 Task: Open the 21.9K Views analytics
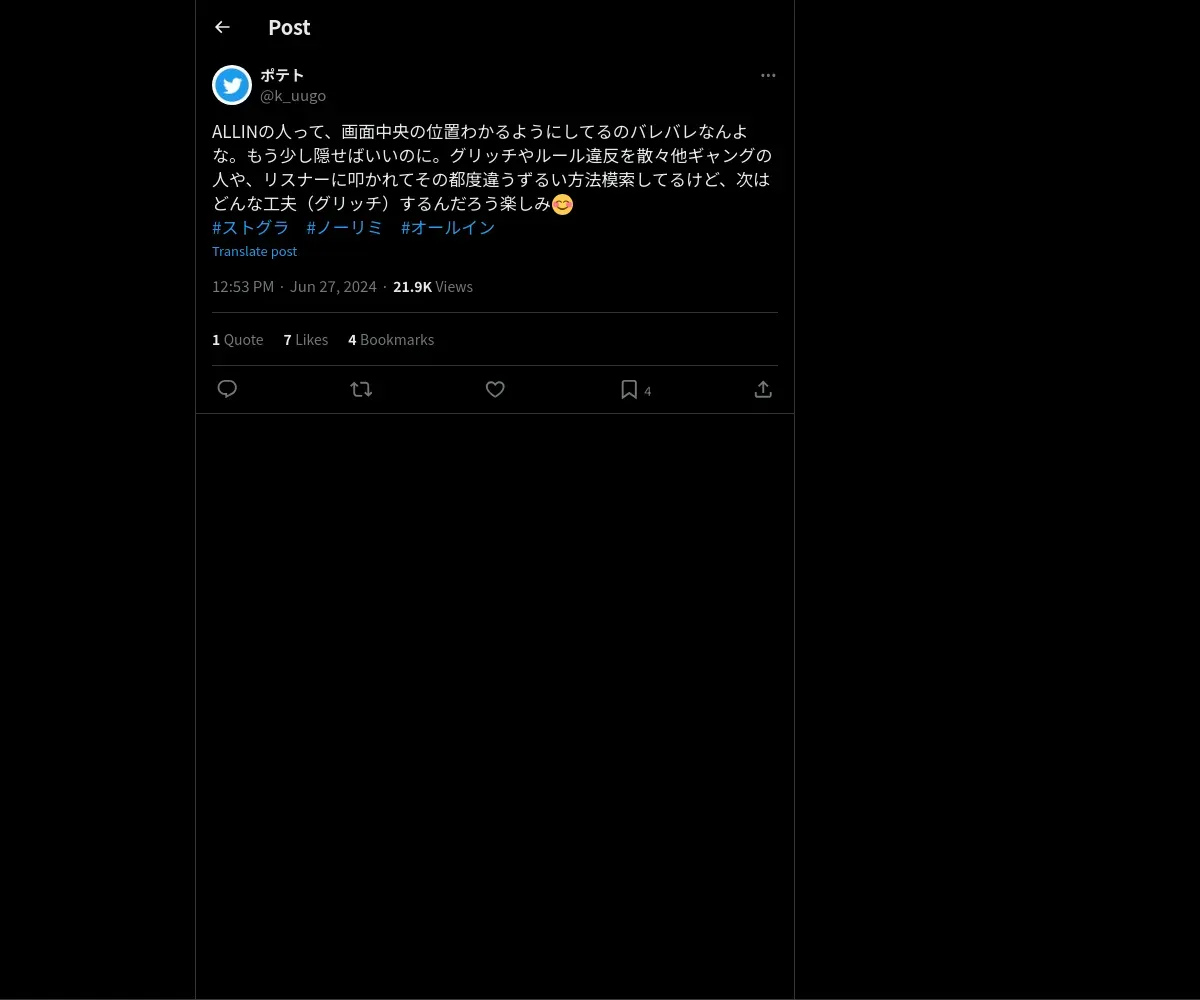[433, 286]
